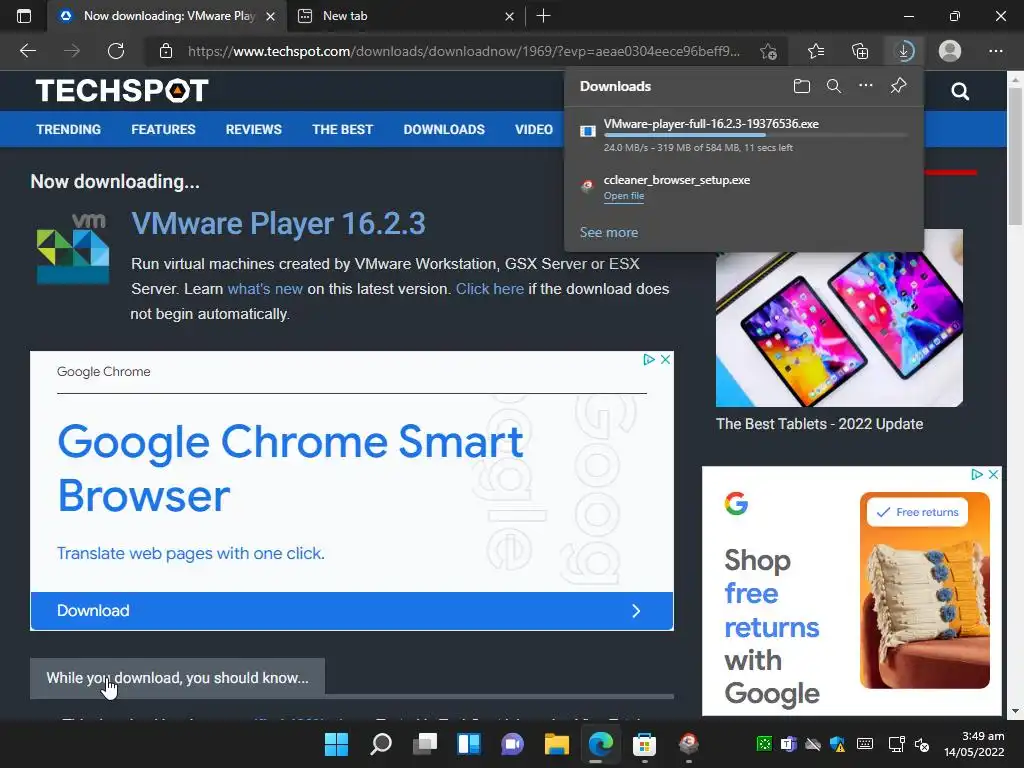Screen dimensions: 1024x768
Task: Select 'While you download, you should know' tab
Action: 178,678
